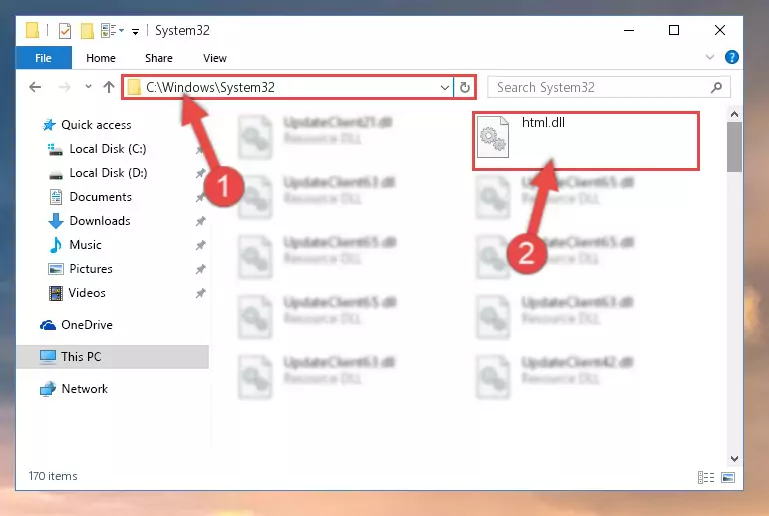Go back with the left arrow

click(35, 87)
